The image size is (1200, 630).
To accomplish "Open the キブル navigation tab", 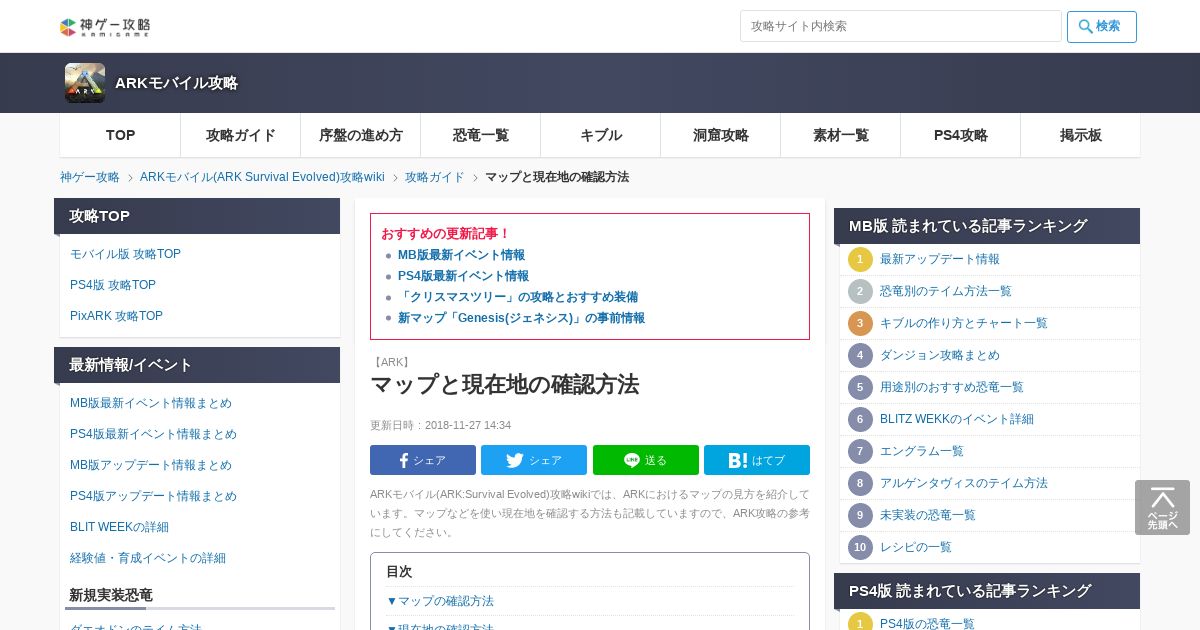I will [x=600, y=135].
